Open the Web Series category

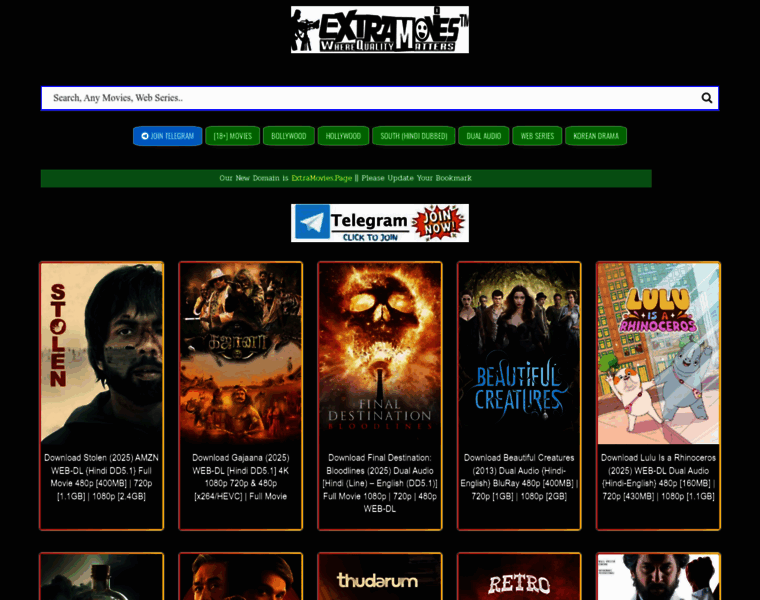(537, 136)
